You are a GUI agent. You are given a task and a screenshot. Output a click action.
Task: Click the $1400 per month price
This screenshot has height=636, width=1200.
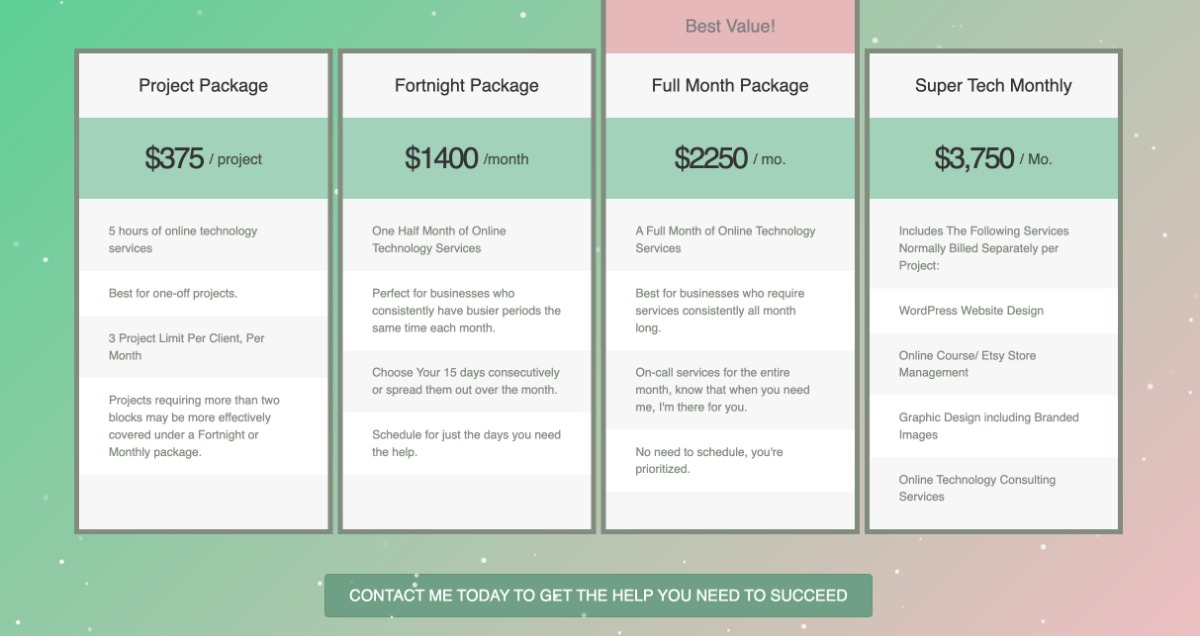tap(466, 159)
